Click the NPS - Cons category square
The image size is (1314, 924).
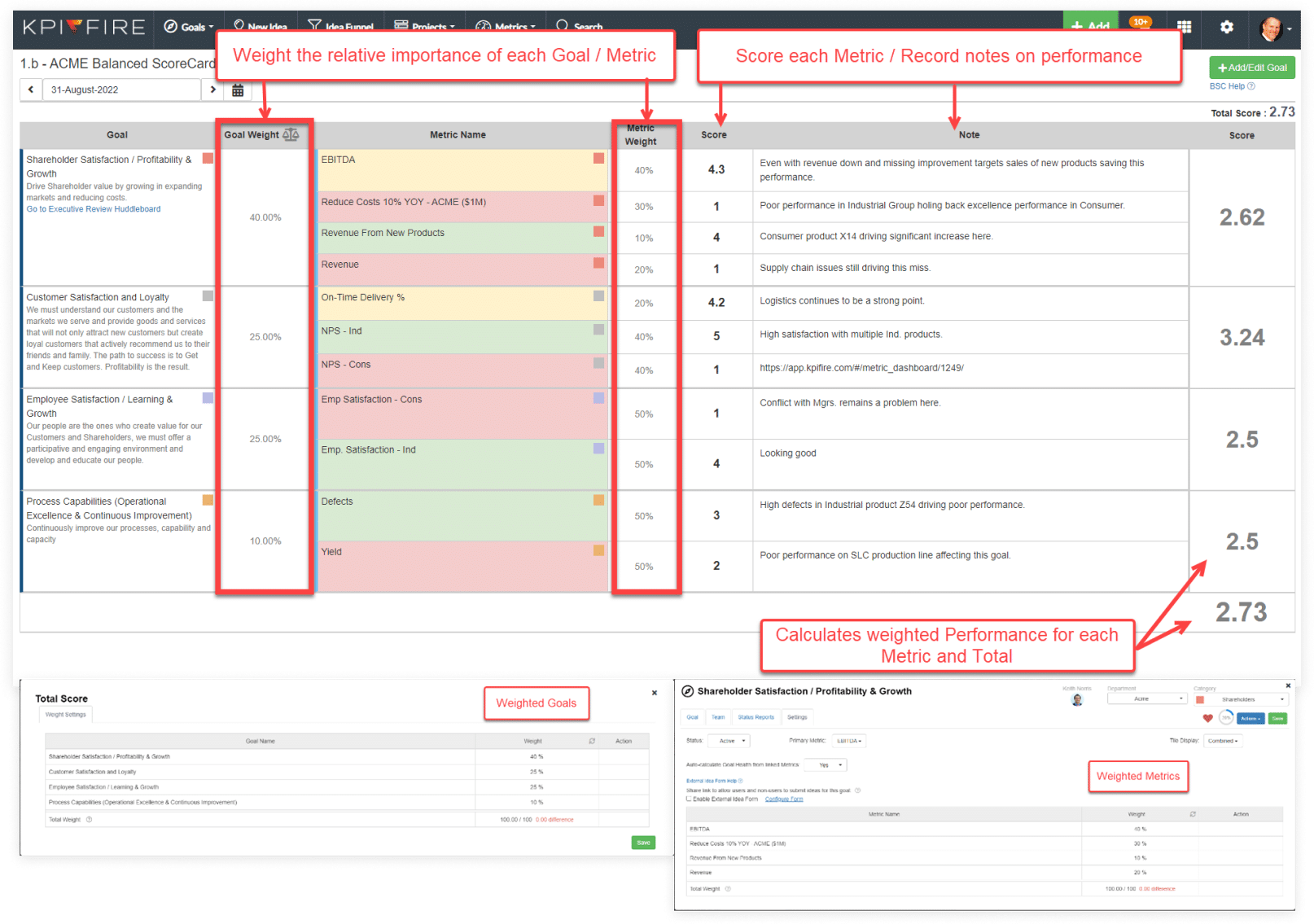click(598, 363)
